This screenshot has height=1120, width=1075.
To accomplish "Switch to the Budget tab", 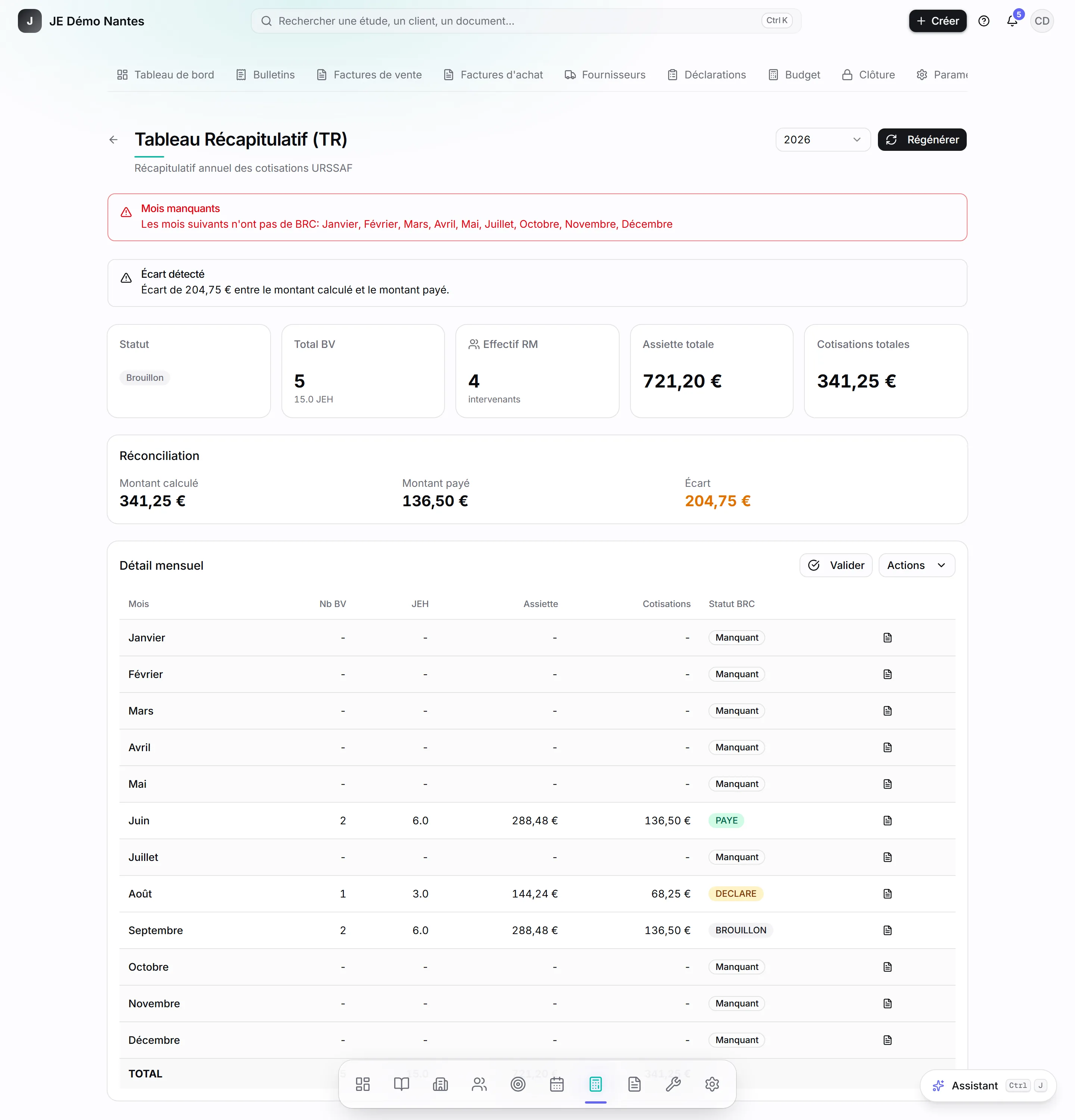I will (795, 75).
